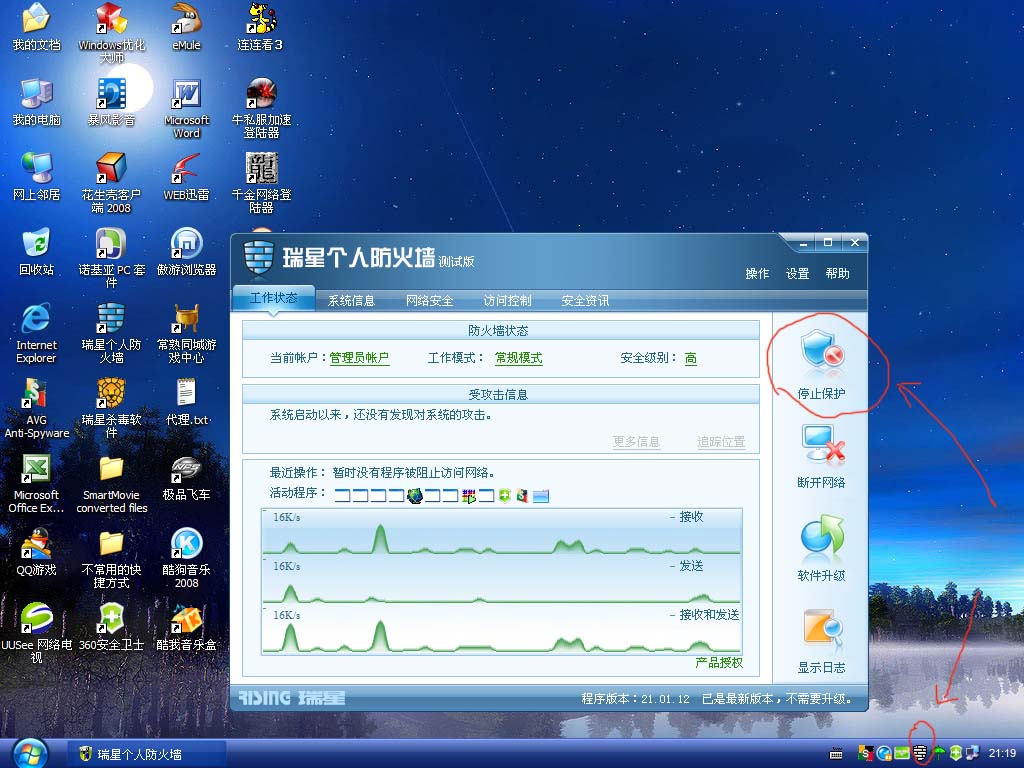Image resolution: width=1024 pixels, height=768 pixels.
Task: Click the 接收 traffic graph
Action: (502, 532)
